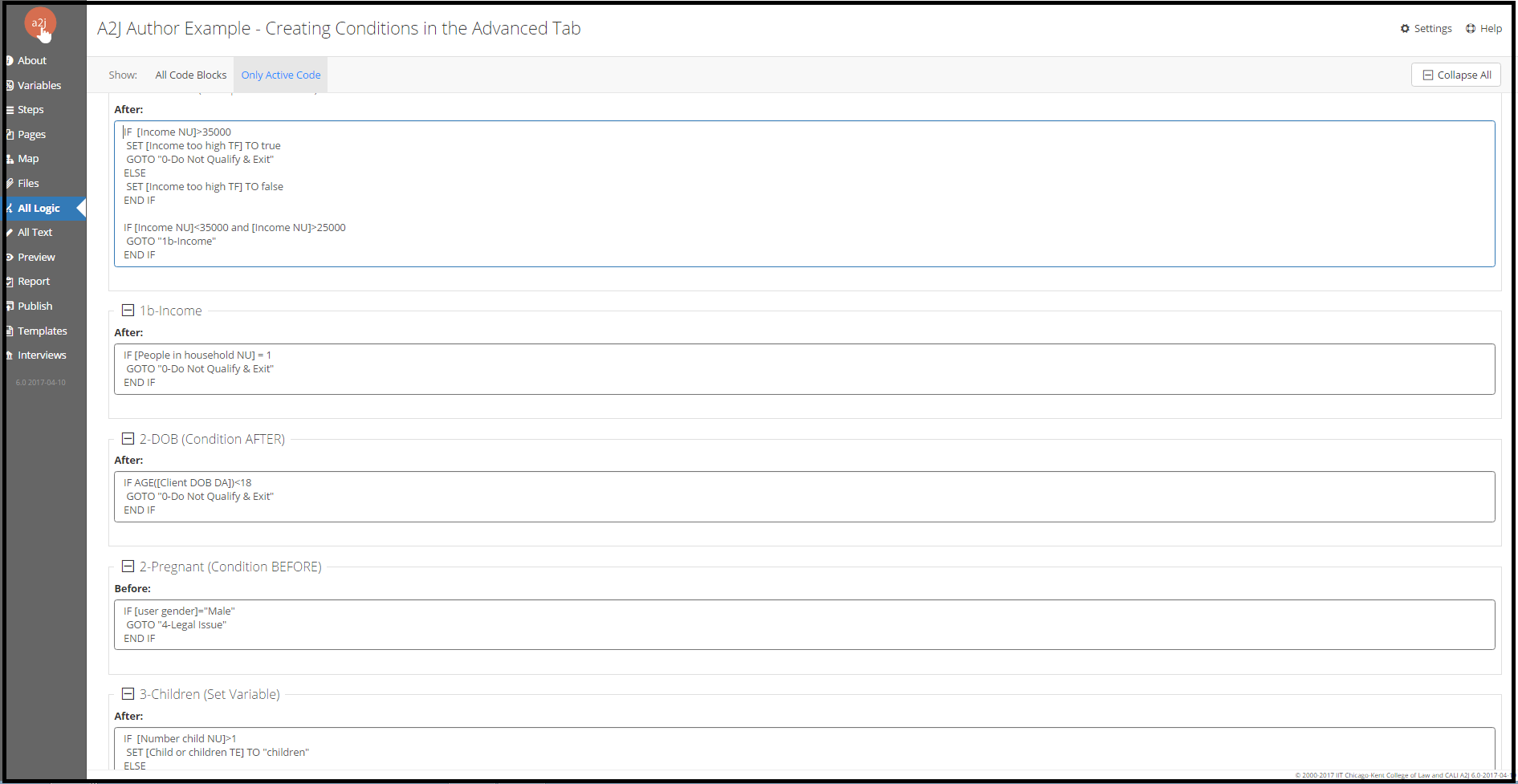The image size is (1518, 784).
Task: Collapse the 1b-Income code block
Action: point(128,311)
